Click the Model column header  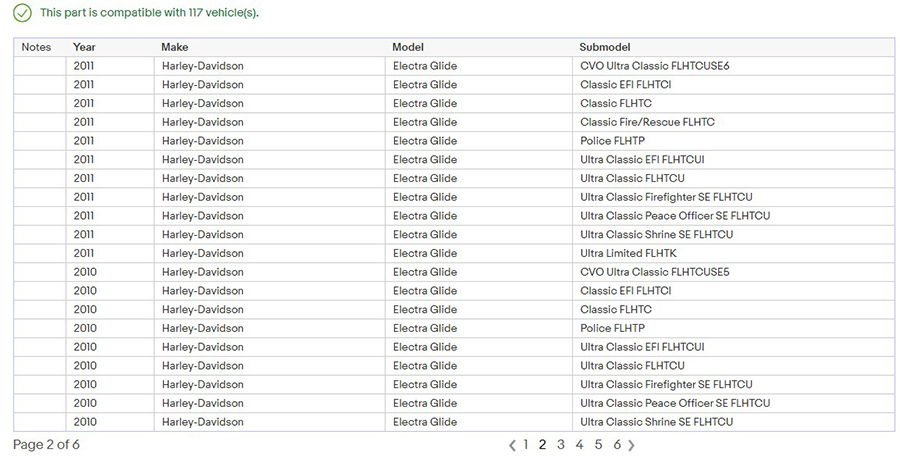pos(408,47)
